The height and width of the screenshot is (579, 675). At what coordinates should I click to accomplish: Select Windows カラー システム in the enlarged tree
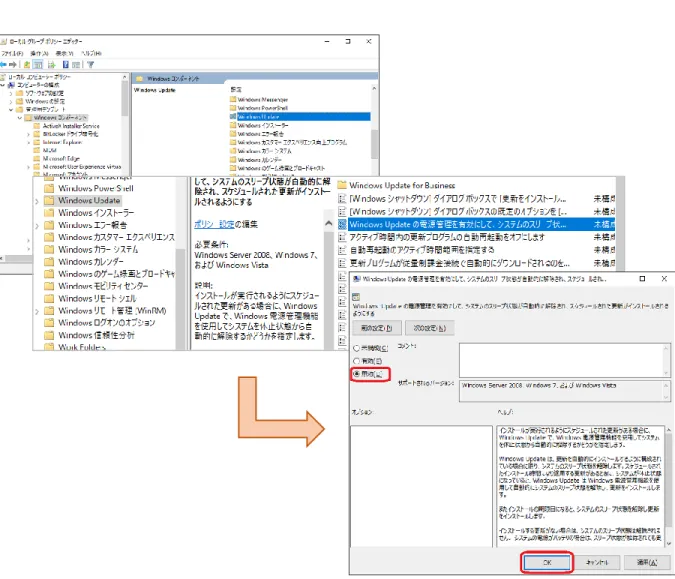98,250
